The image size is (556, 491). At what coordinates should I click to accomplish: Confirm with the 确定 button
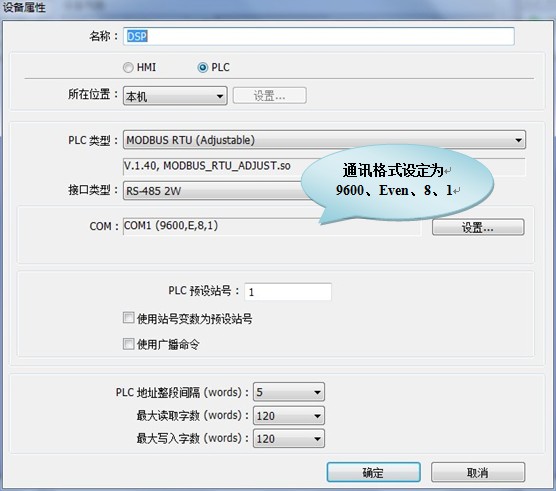373,472
